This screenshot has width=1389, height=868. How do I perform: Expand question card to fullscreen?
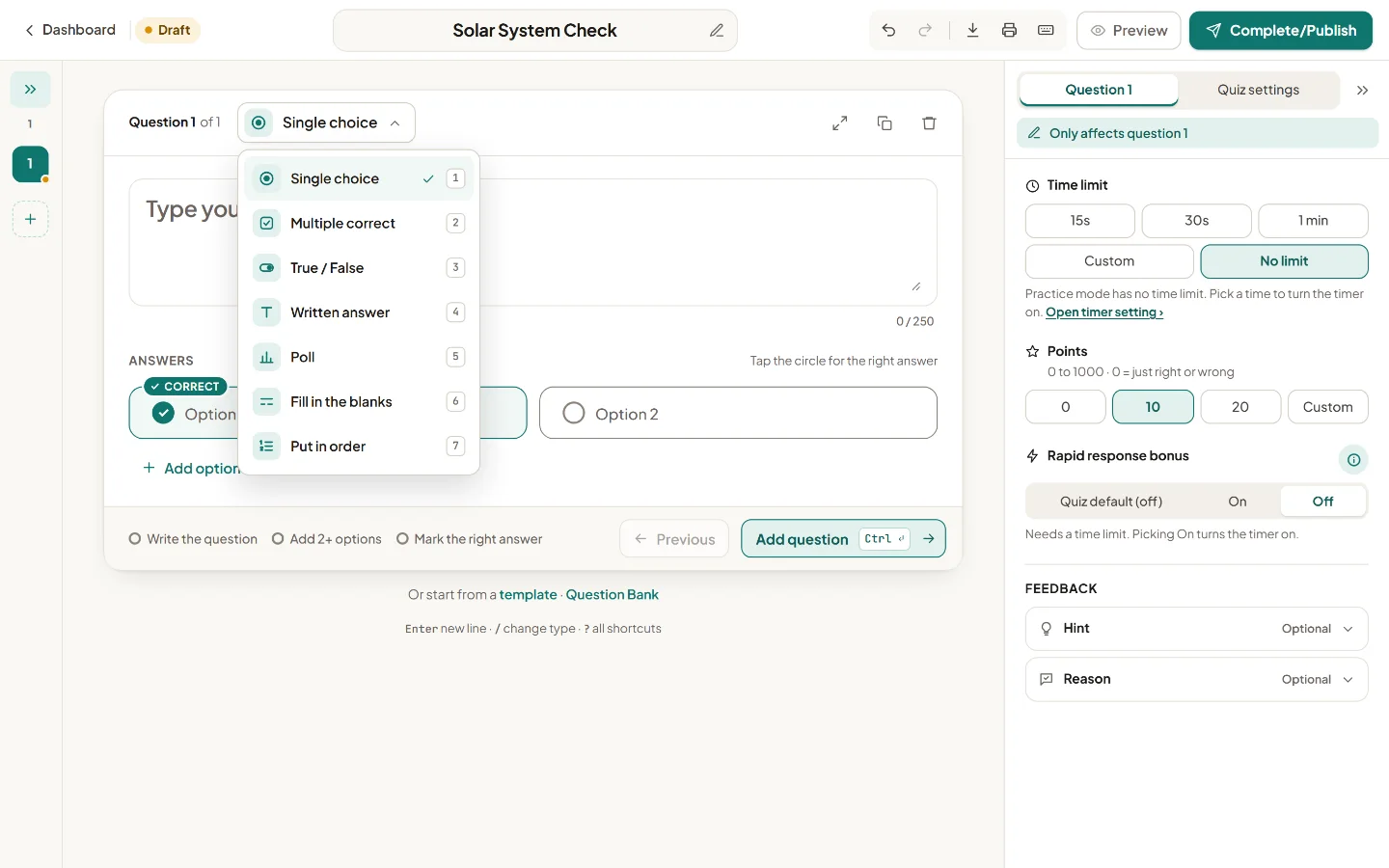click(840, 123)
